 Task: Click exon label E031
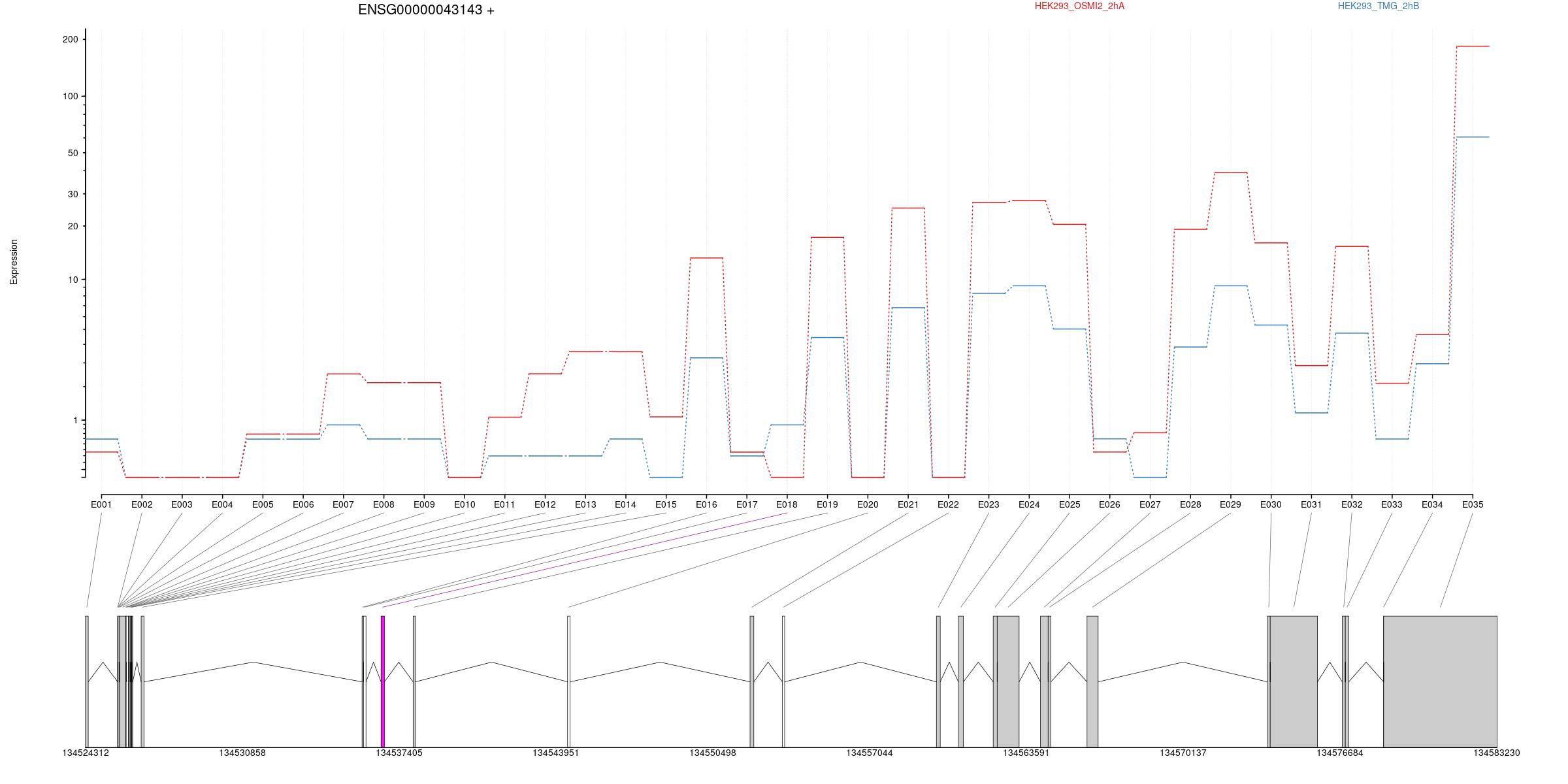[1311, 504]
